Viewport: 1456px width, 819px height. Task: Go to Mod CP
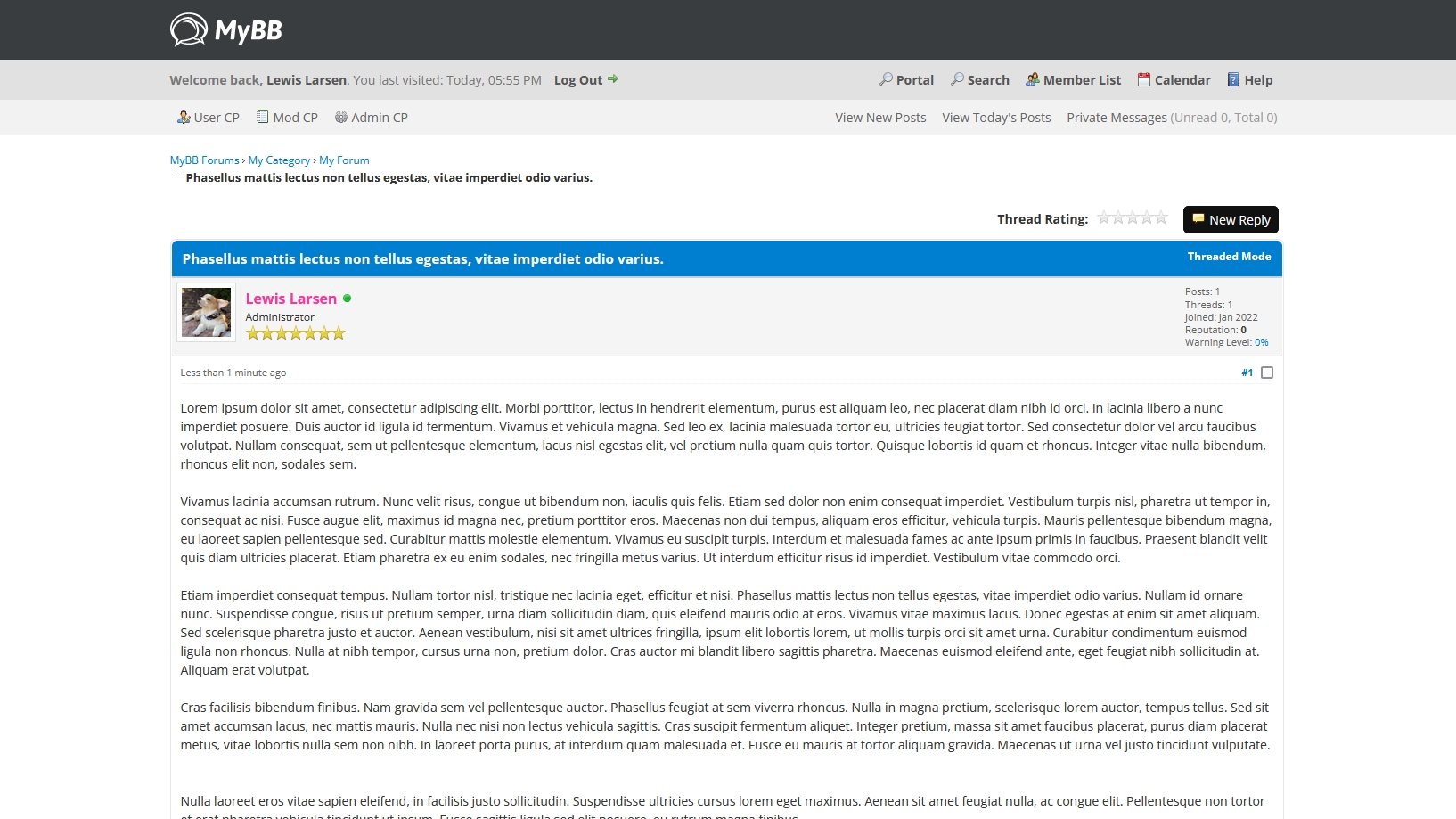tap(295, 117)
